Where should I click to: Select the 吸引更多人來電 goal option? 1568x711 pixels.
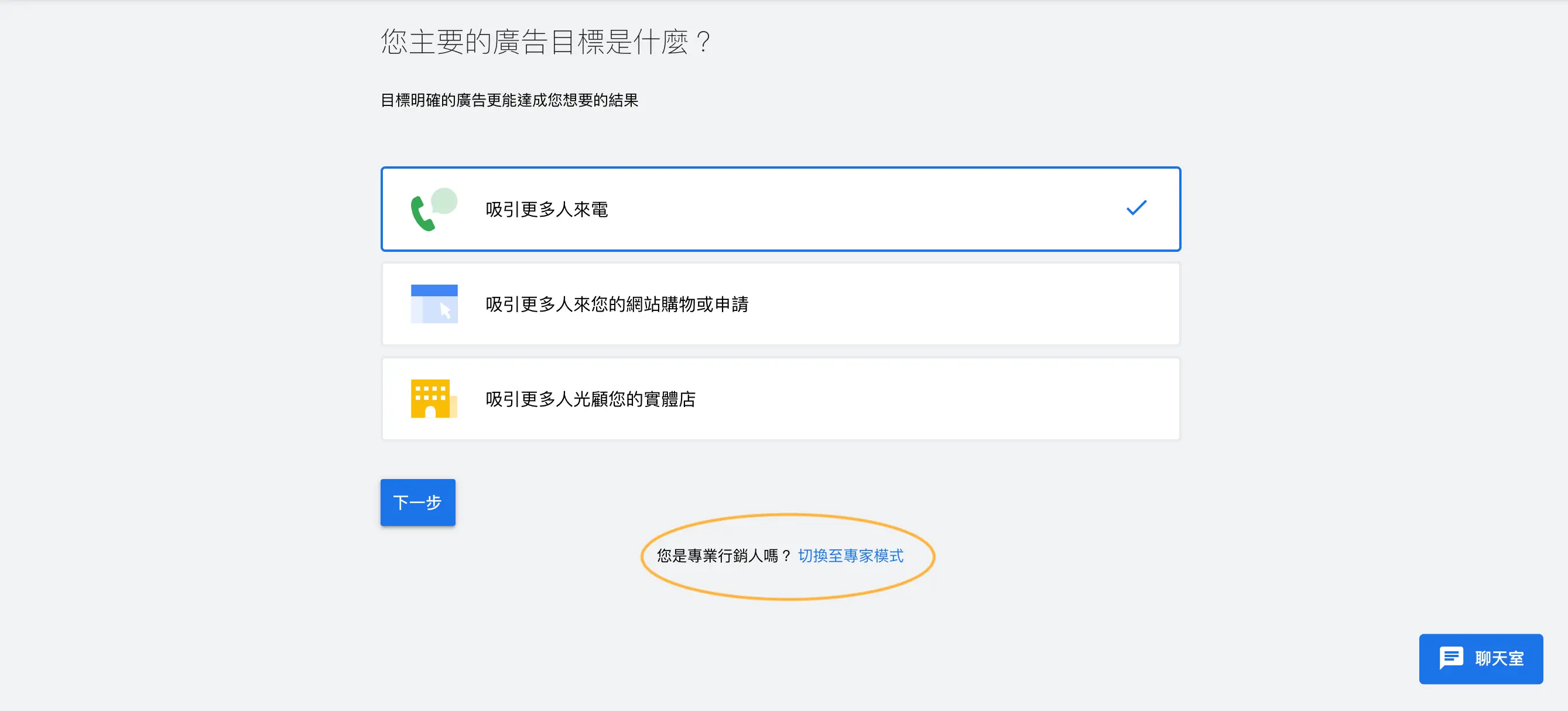780,209
